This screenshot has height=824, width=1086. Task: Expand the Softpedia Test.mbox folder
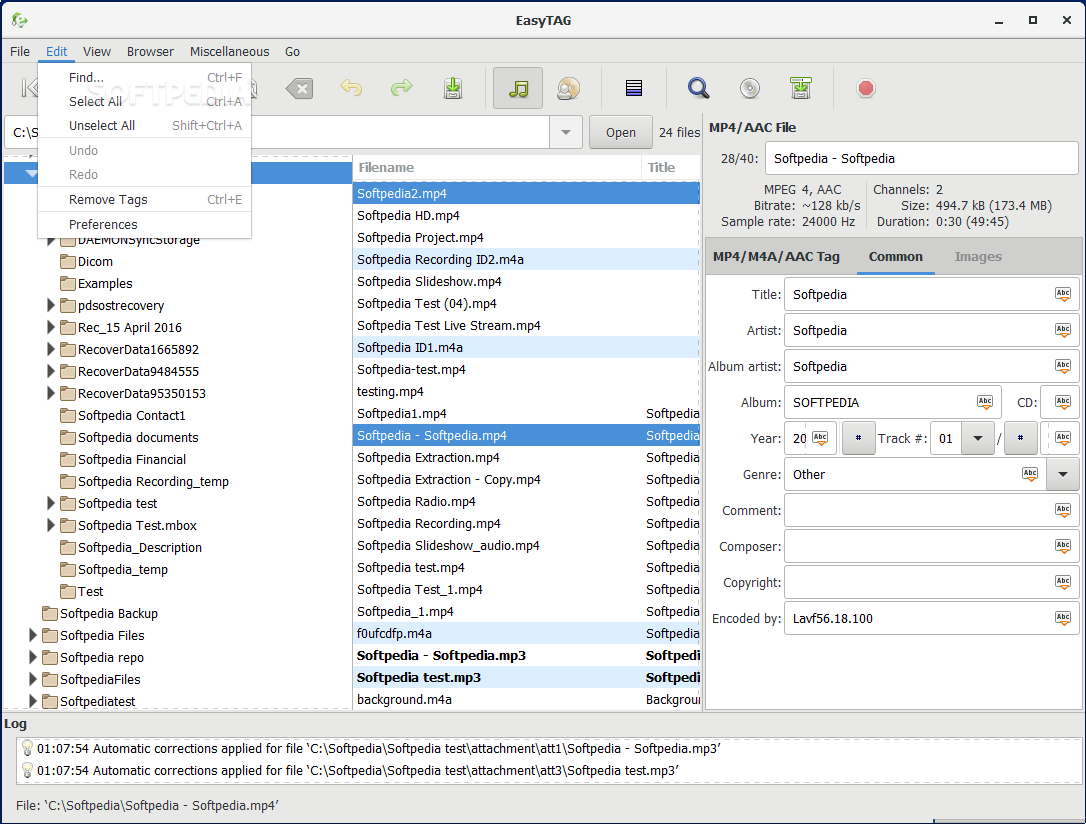pos(50,526)
